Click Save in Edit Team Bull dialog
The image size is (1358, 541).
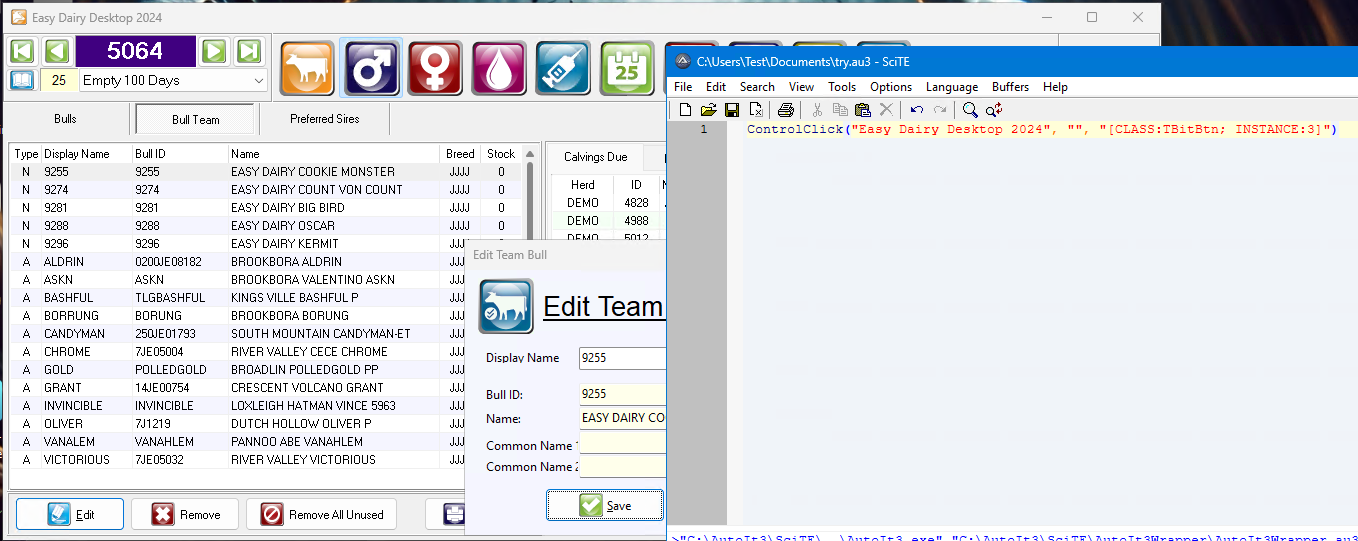click(605, 505)
